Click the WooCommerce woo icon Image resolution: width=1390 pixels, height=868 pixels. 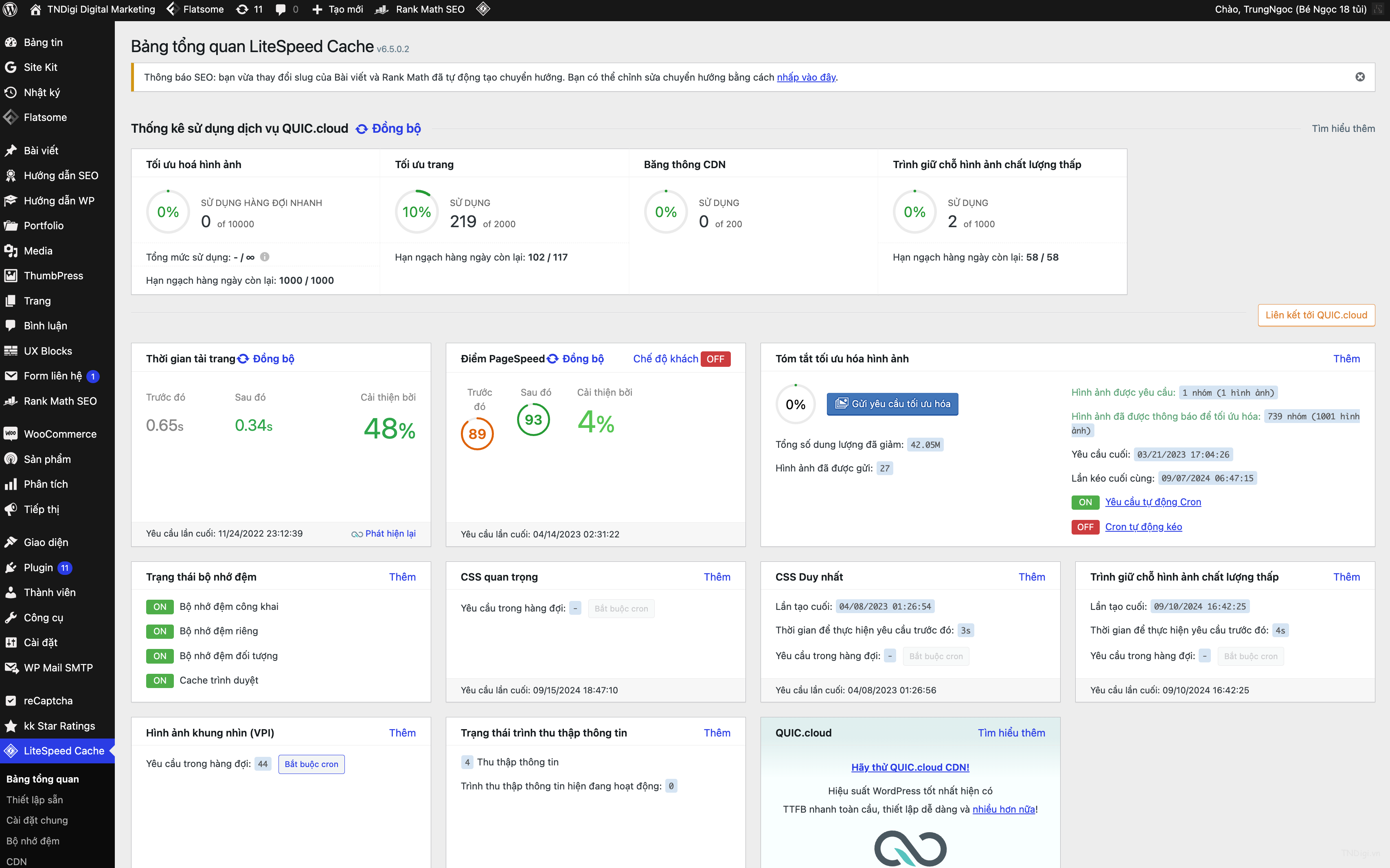pos(10,434)
